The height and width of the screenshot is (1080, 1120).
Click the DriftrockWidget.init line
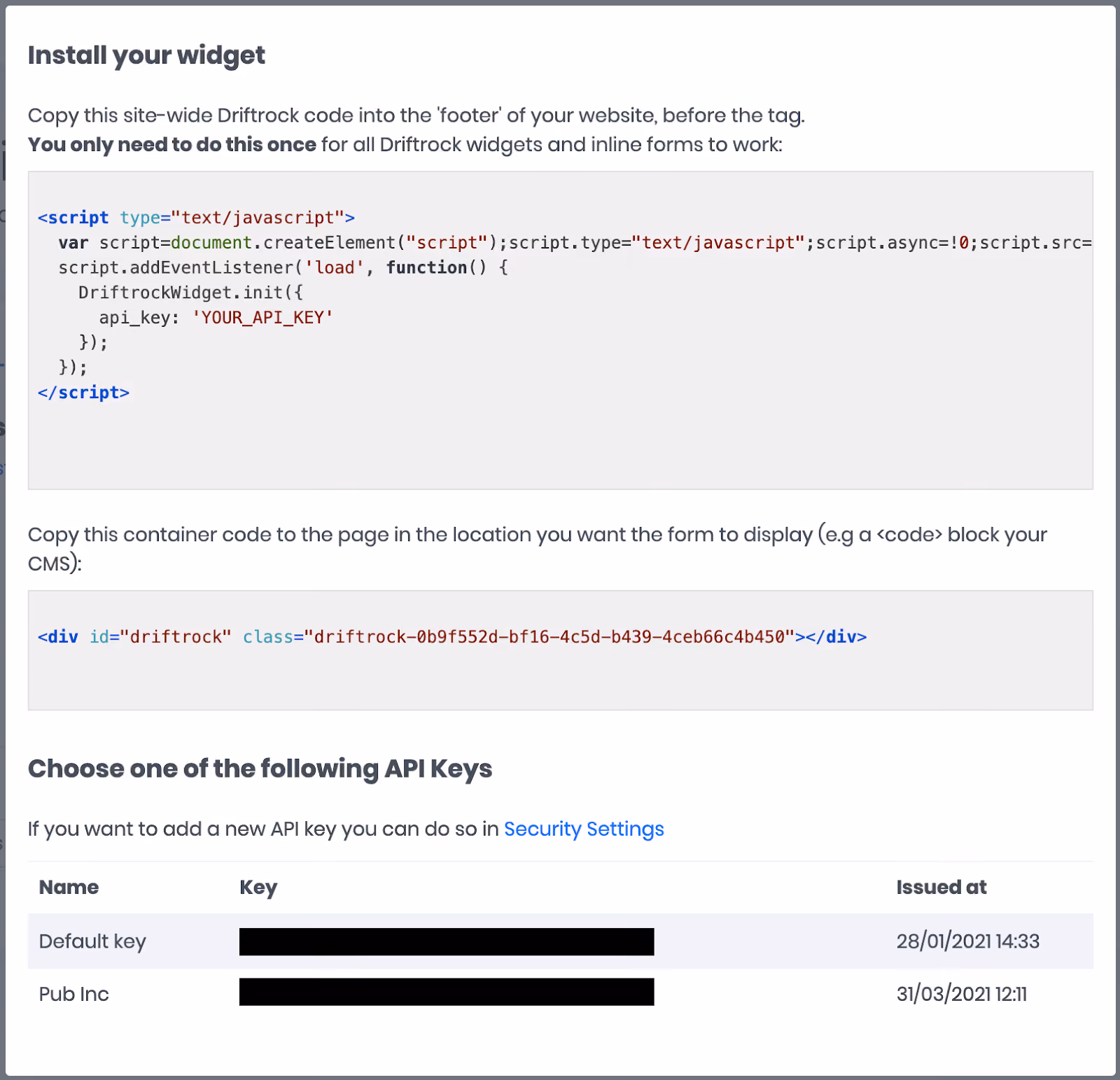(x=190, y=293)
